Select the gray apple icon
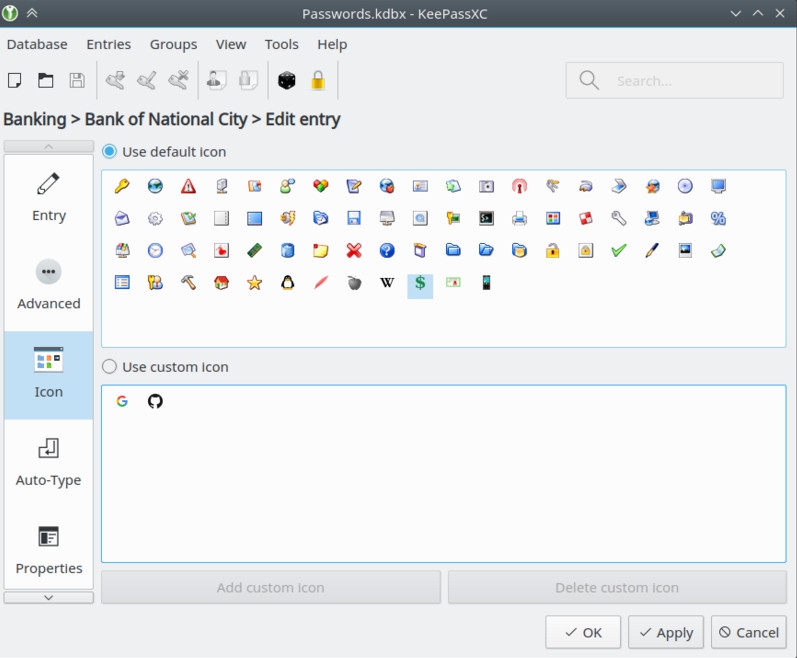This screenshot has width=797, height=658. (354, 283)
